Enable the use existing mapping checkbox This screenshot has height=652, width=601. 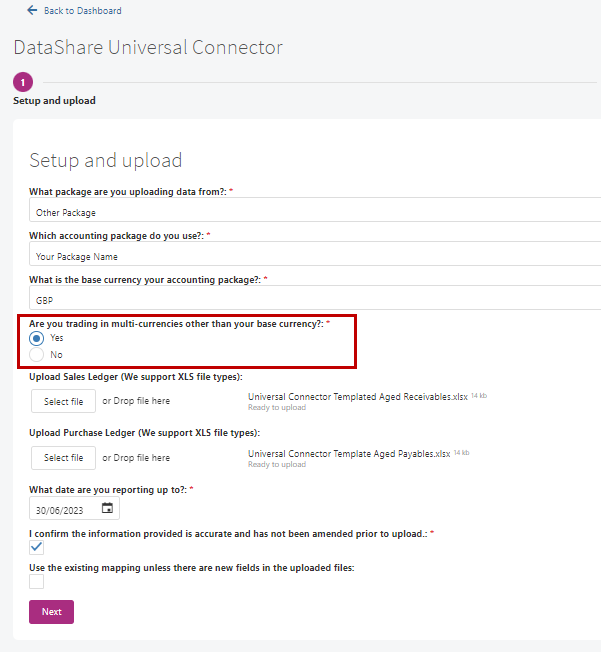37,581
